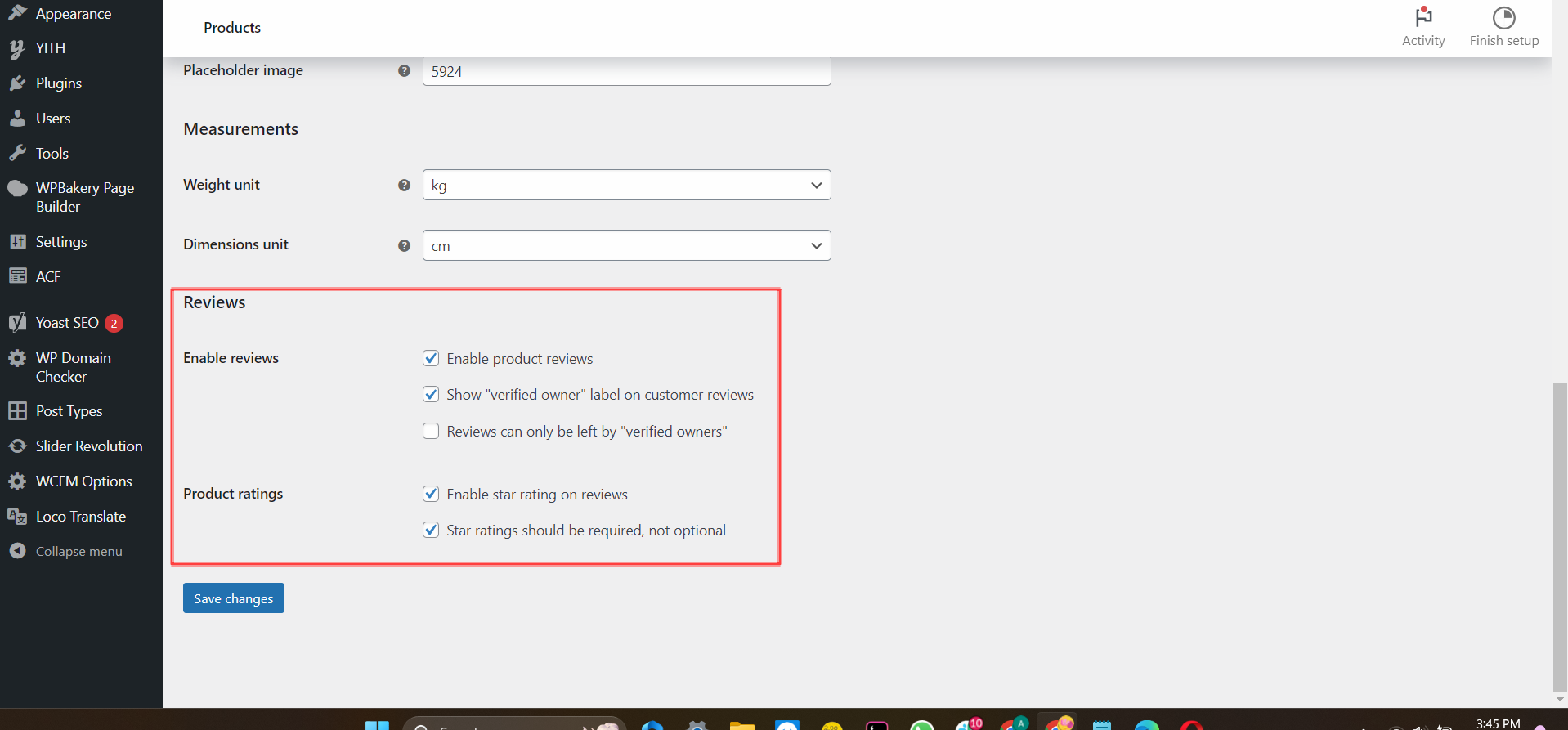Click the WCFM Options gear icon
This screenshot has width=1568, height=730.
pos(17,481)
